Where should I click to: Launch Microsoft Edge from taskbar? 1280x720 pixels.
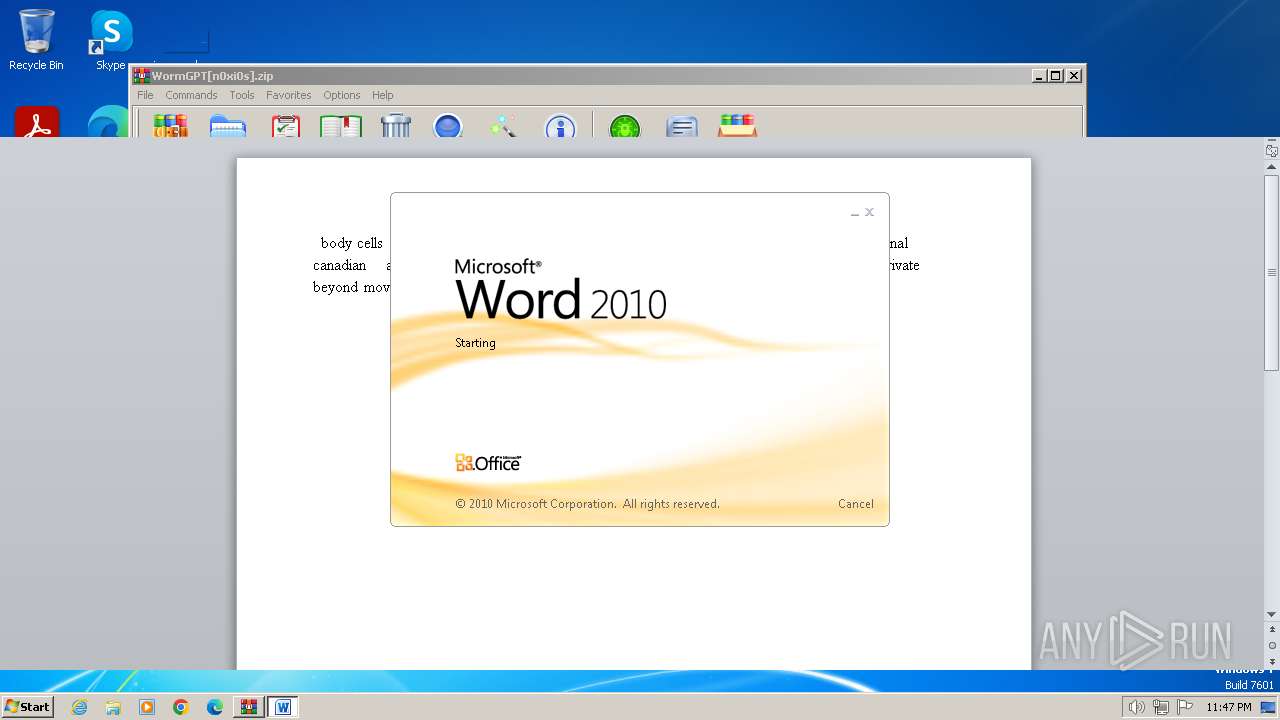pyautogui.click(x=215, y=707)
